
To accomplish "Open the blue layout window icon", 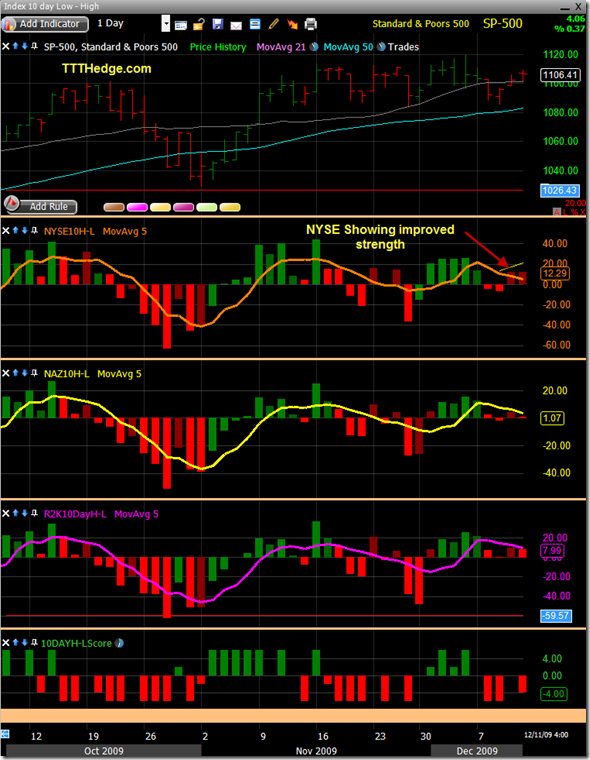I will (x=255, y=24).
